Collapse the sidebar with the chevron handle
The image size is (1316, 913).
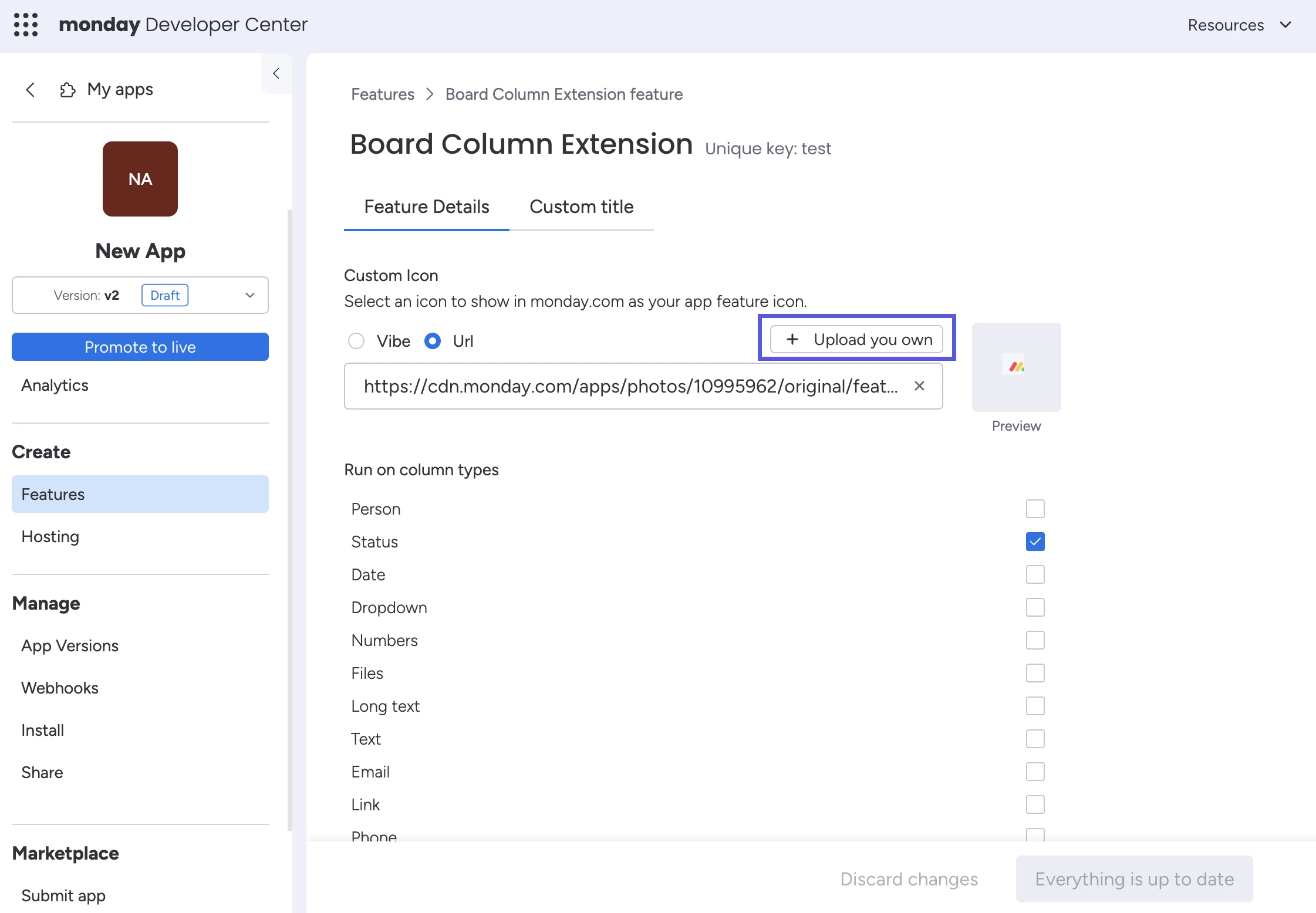276,73
